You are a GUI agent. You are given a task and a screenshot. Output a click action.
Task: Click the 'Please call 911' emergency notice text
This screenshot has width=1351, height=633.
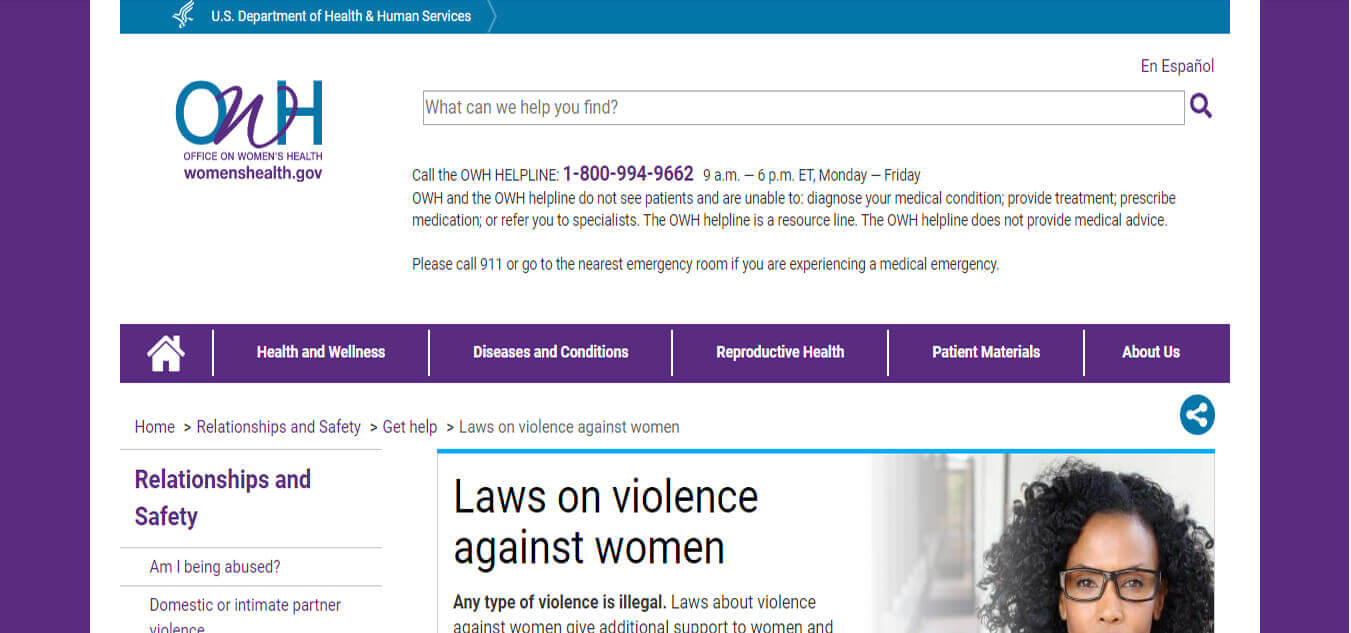pyautogui.click(x=705, y=264)
